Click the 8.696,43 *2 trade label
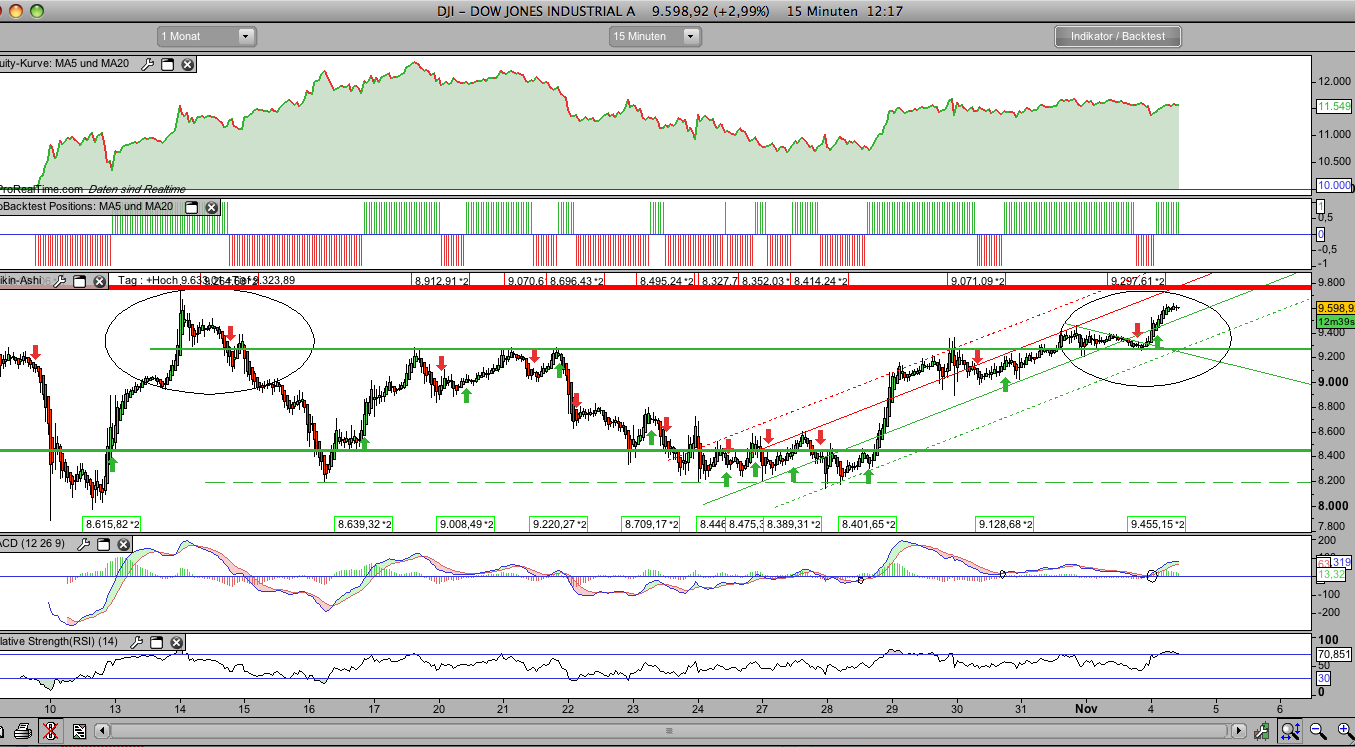The image size is (1355, 747). tap(577, 281)
